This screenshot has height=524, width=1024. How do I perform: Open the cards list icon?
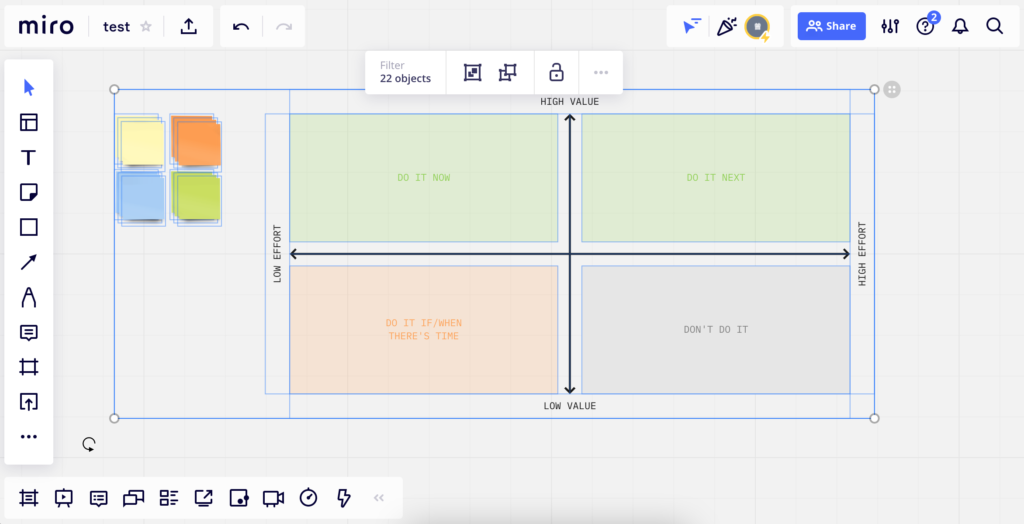pyautogui.click(x=168, y=498)
